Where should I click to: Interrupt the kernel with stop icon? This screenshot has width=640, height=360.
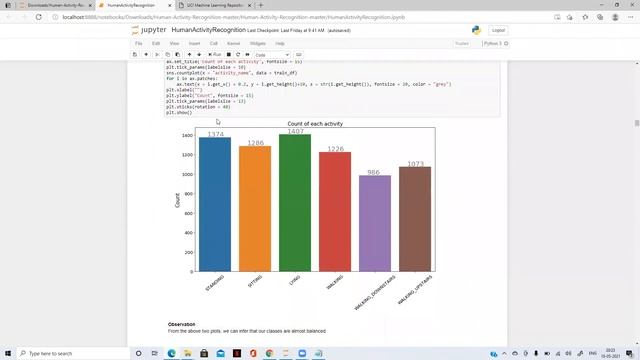point(229,55)
